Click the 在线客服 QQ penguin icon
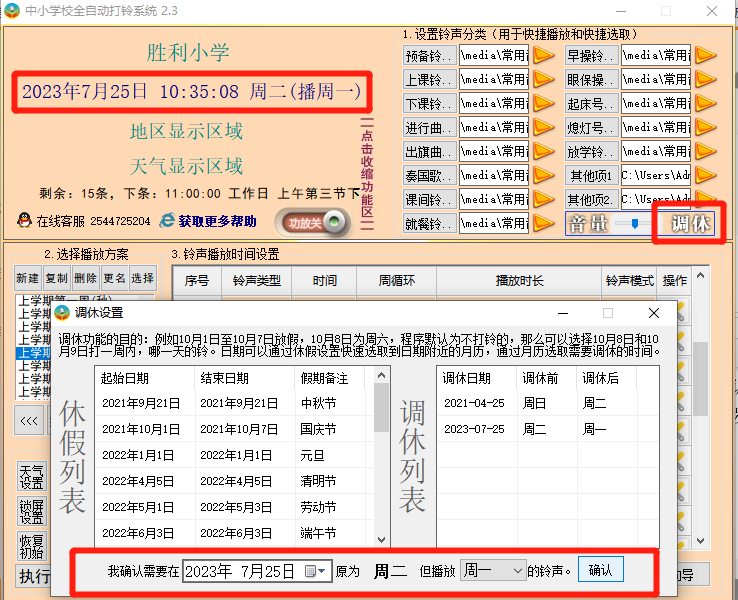 click(24, 220)
